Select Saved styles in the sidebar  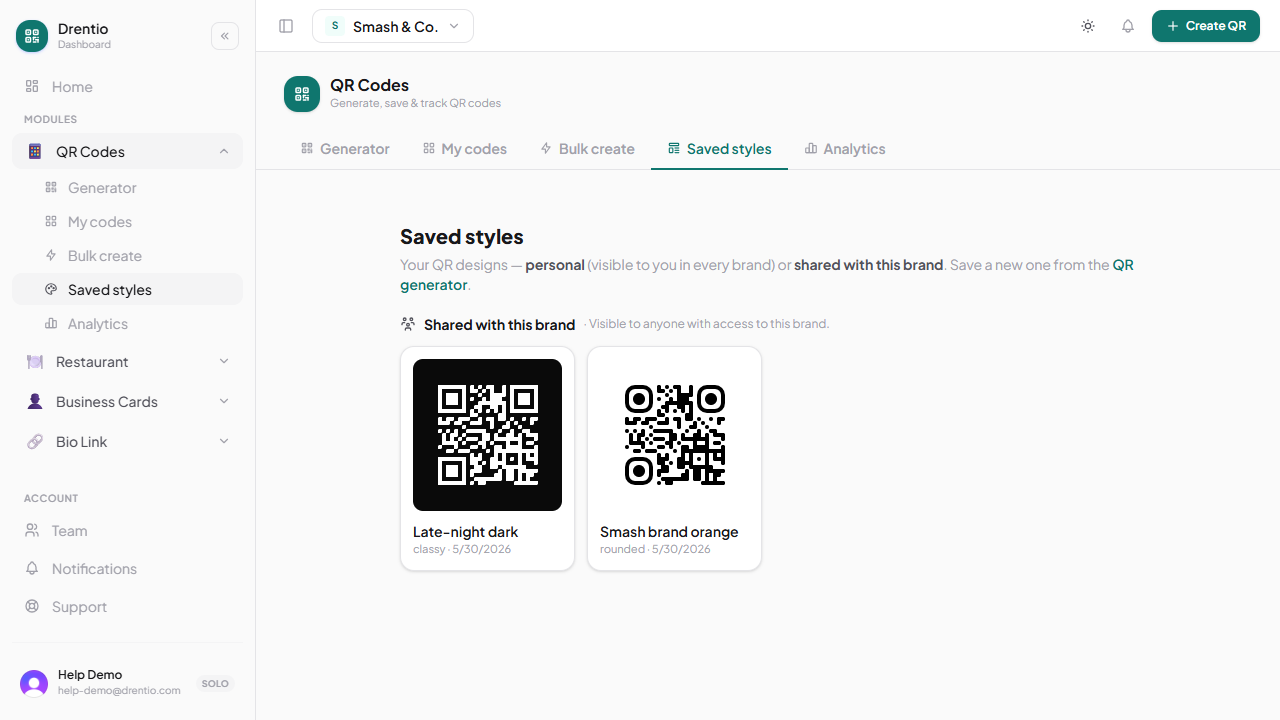(x=128, y=290)
